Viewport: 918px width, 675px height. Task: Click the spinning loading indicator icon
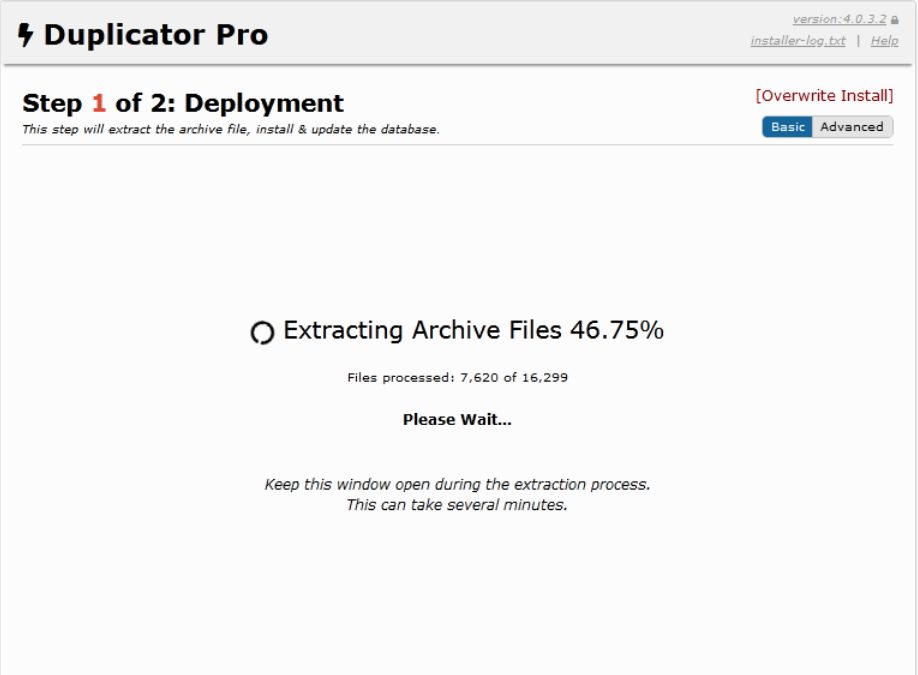coord(262,333)
